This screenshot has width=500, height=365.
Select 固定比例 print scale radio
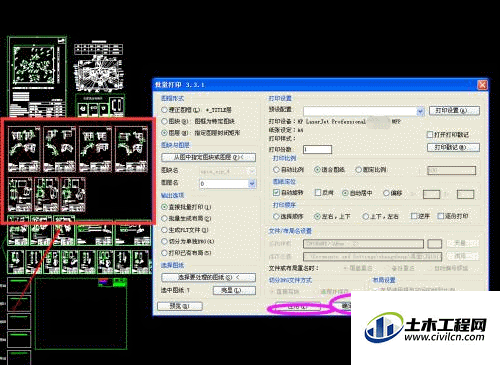click(x=358, y=170)
